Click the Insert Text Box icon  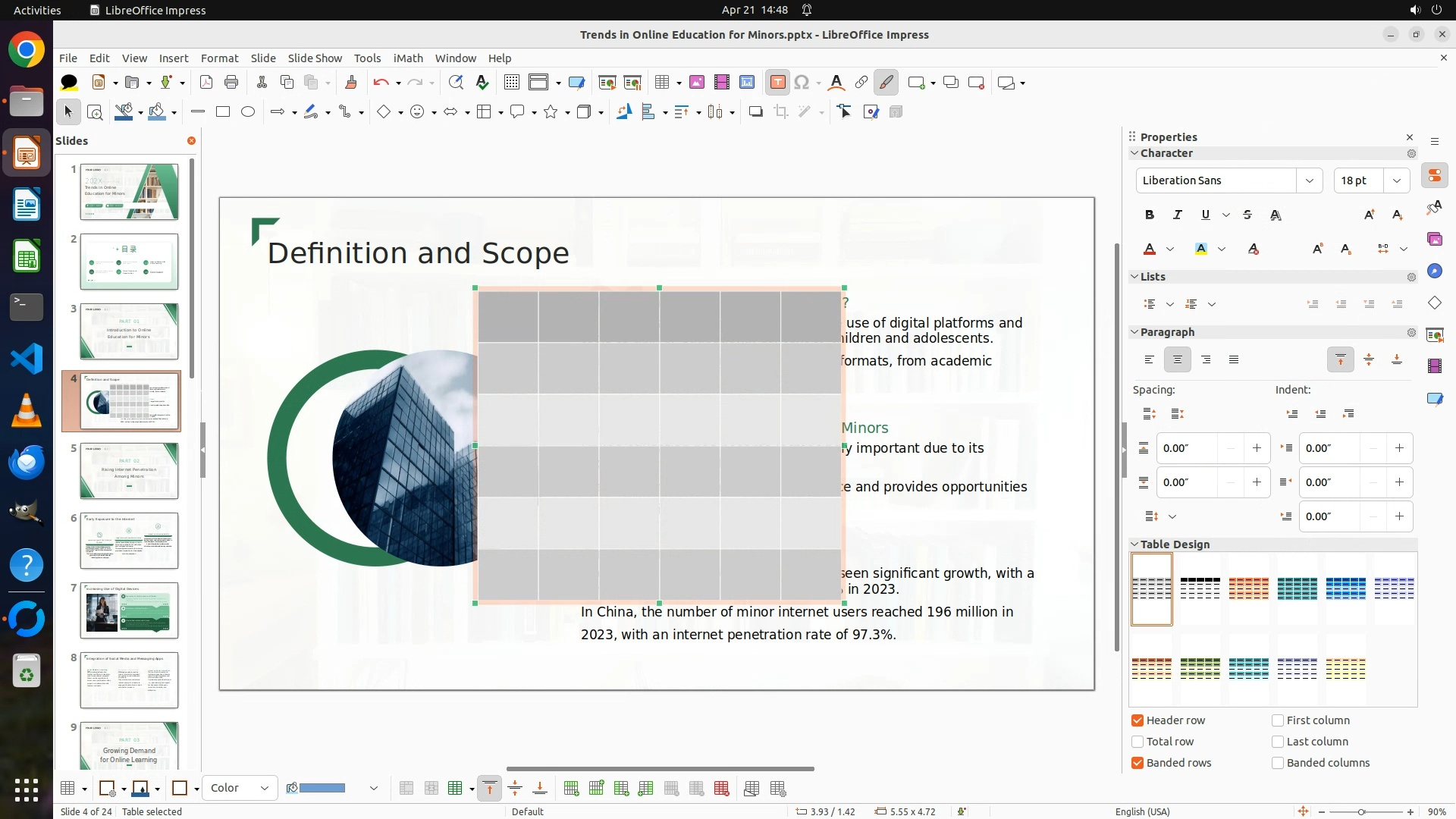coord(777,83)
